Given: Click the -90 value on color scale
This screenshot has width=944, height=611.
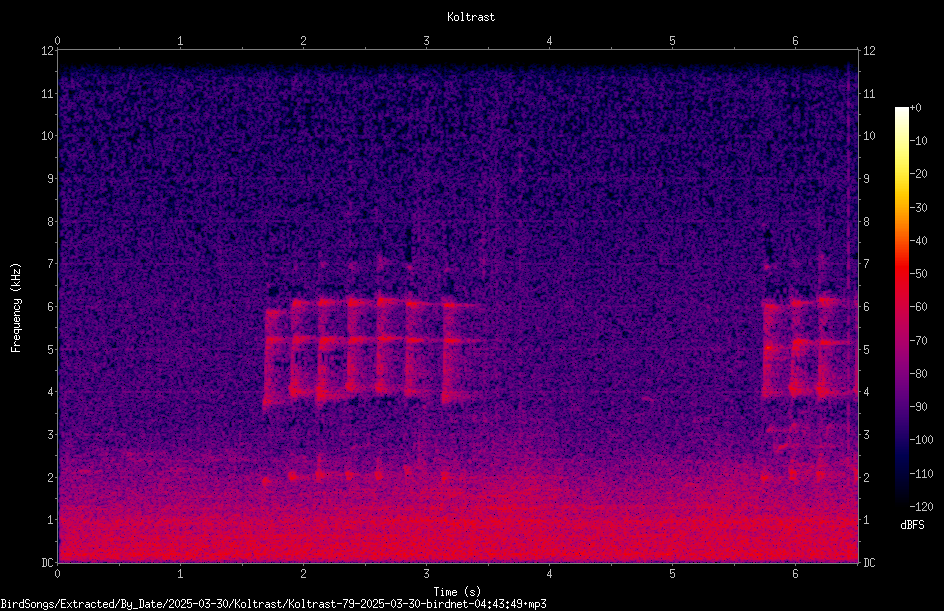Looking at the screenshot, I should click(919, 407).
